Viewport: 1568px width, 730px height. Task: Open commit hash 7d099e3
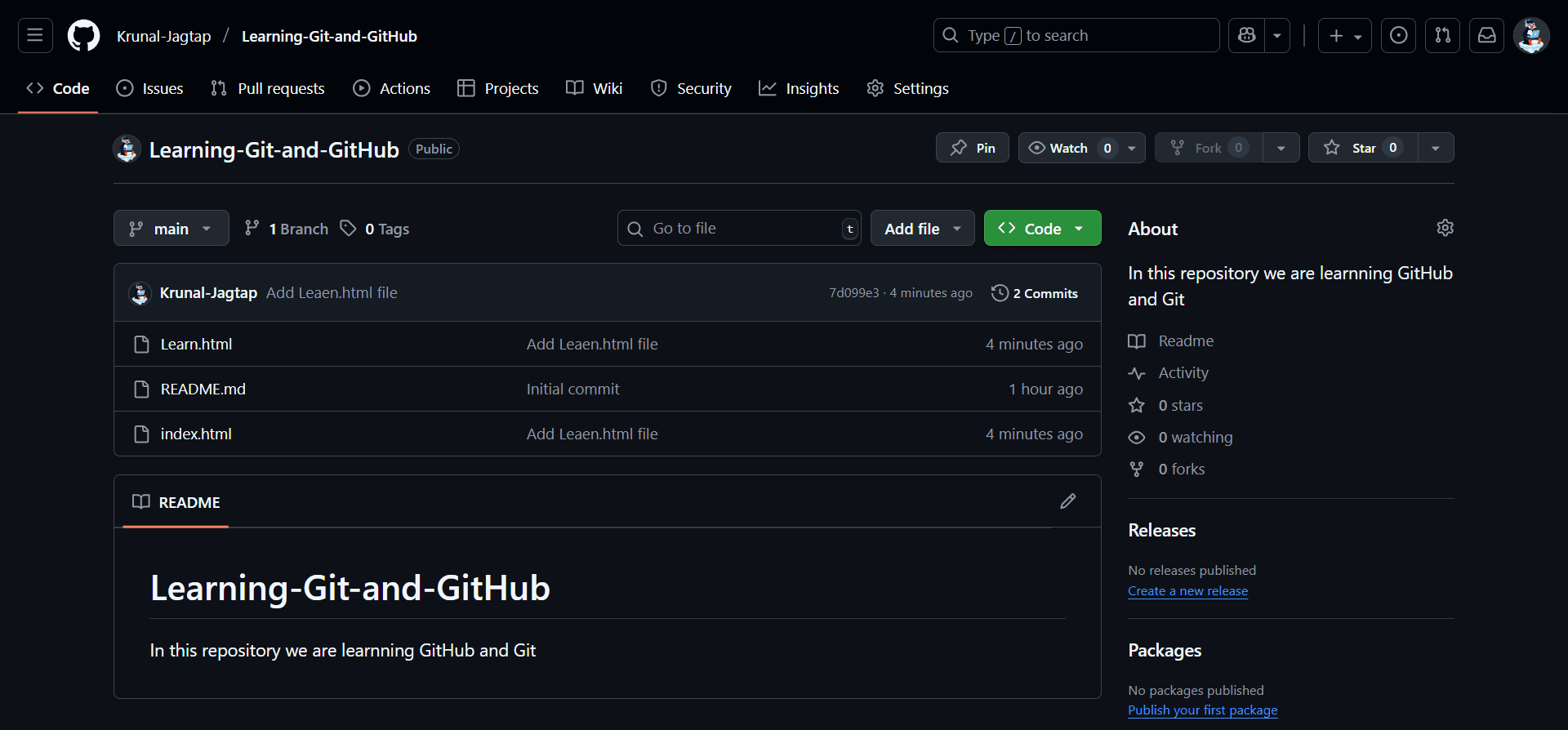(x=854, y=292)
